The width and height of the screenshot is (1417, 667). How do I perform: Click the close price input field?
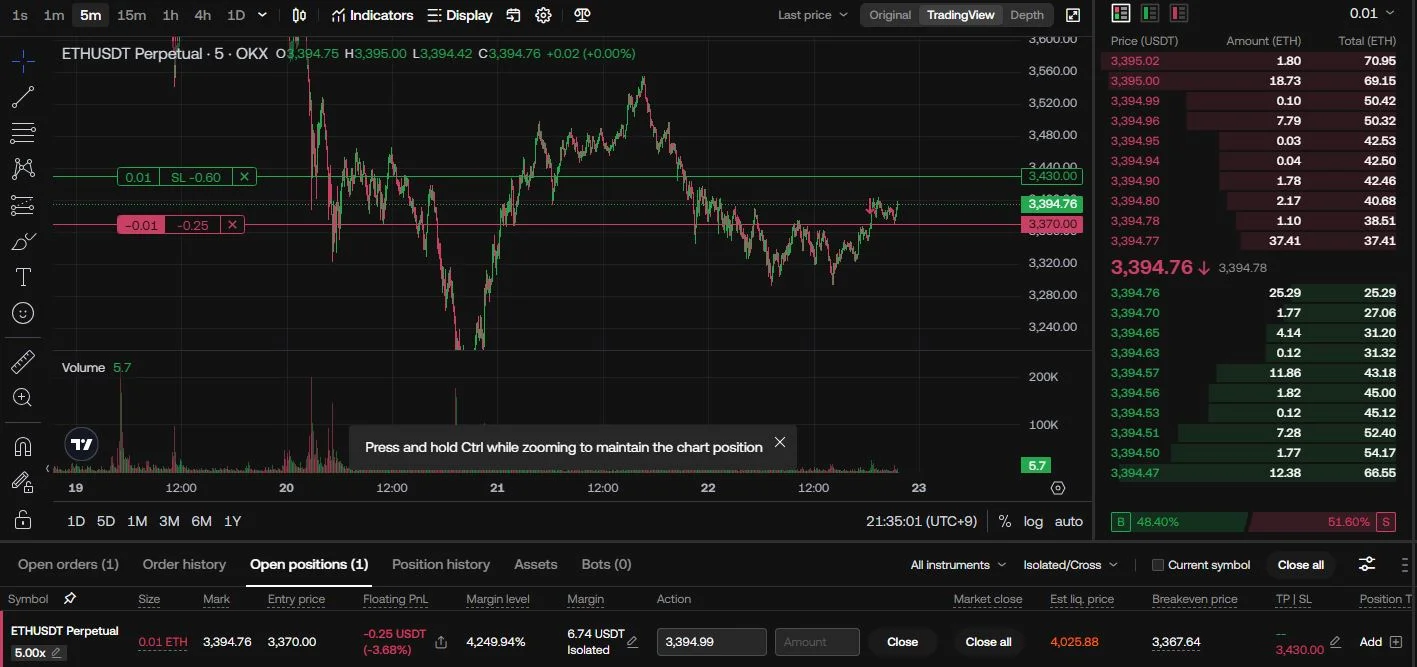(711, 642)
